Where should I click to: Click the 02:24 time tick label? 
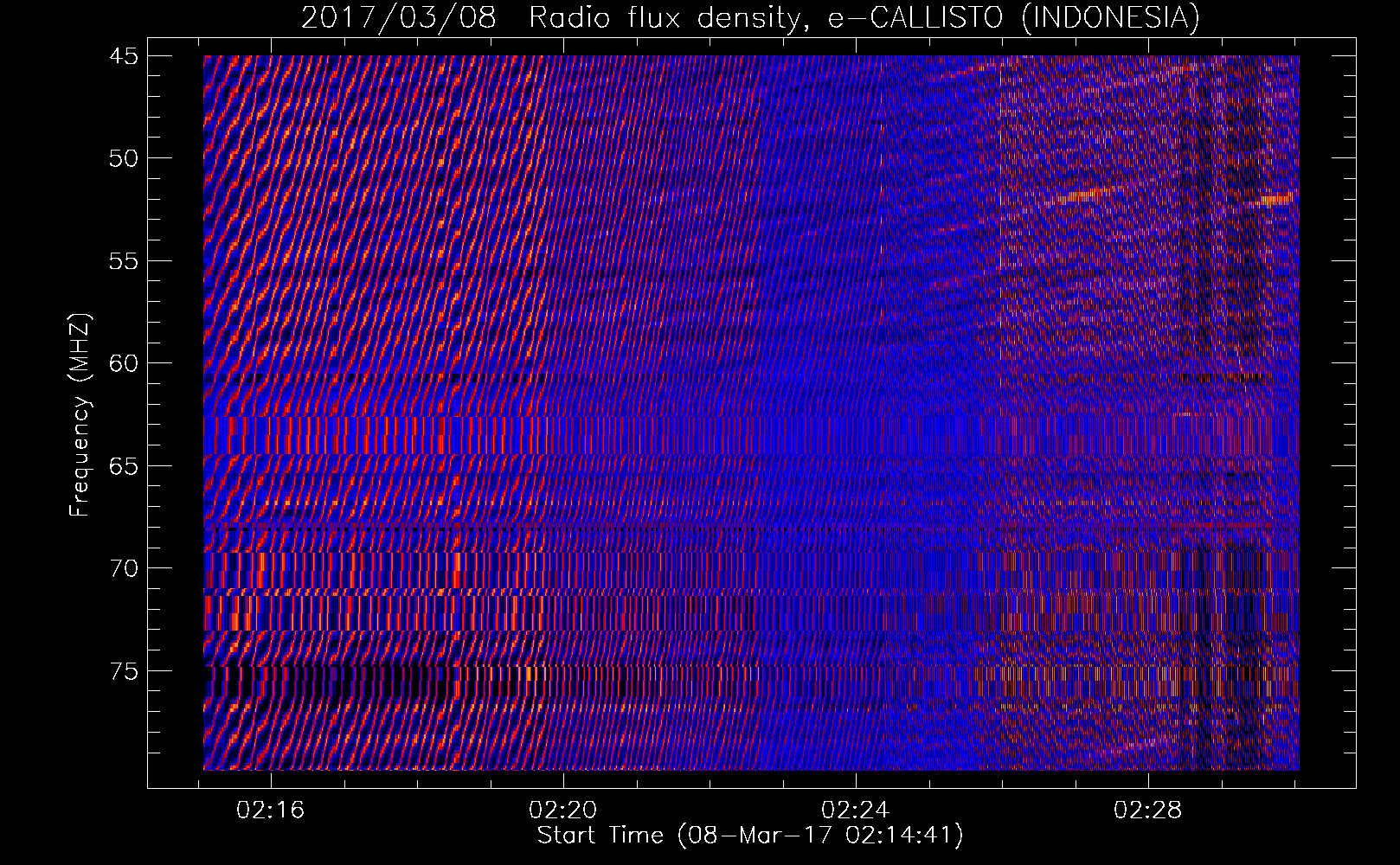(856, 811)
